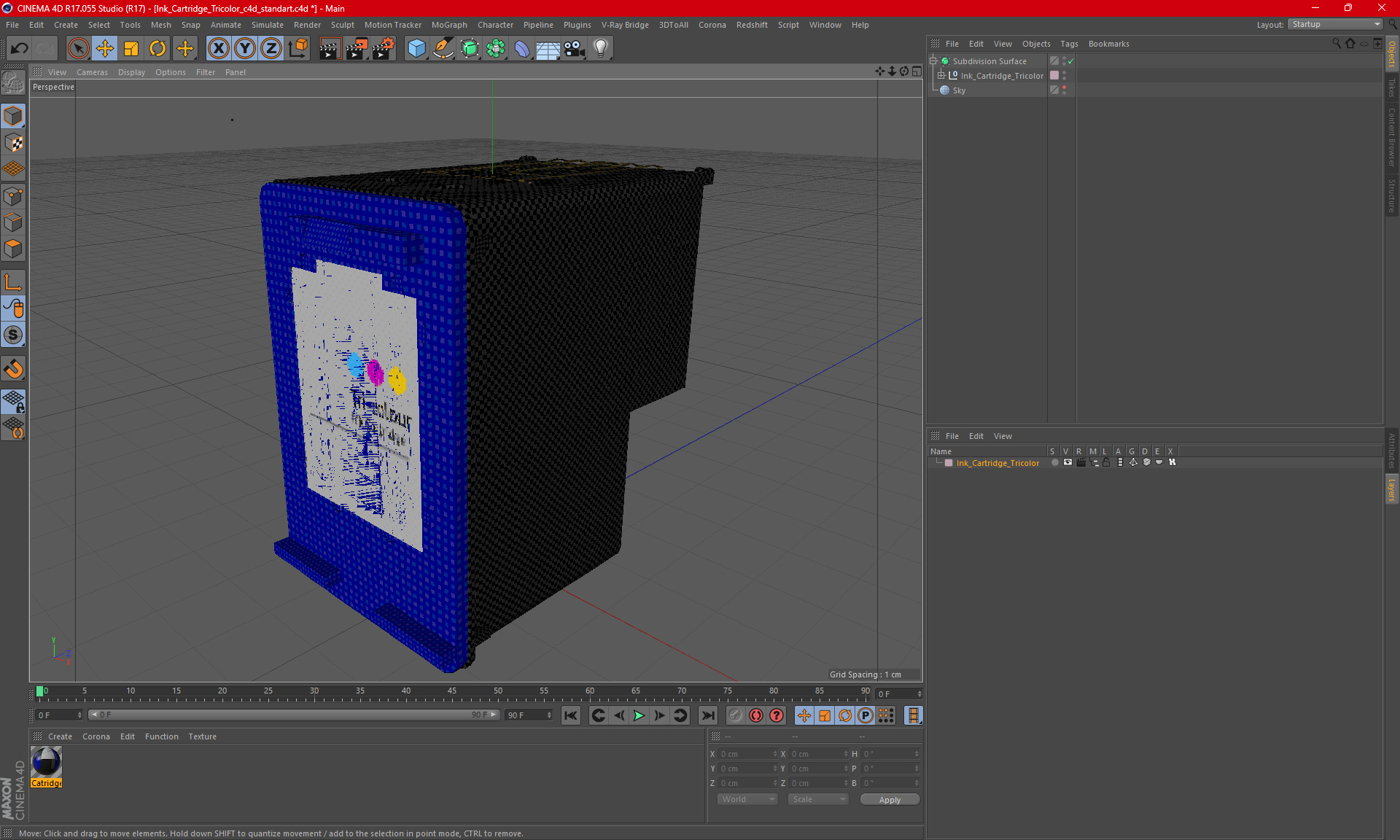Open the Layout dropdown set to Startup
The width and height of the screenshot is (1400, 840).
(1336, 24)
